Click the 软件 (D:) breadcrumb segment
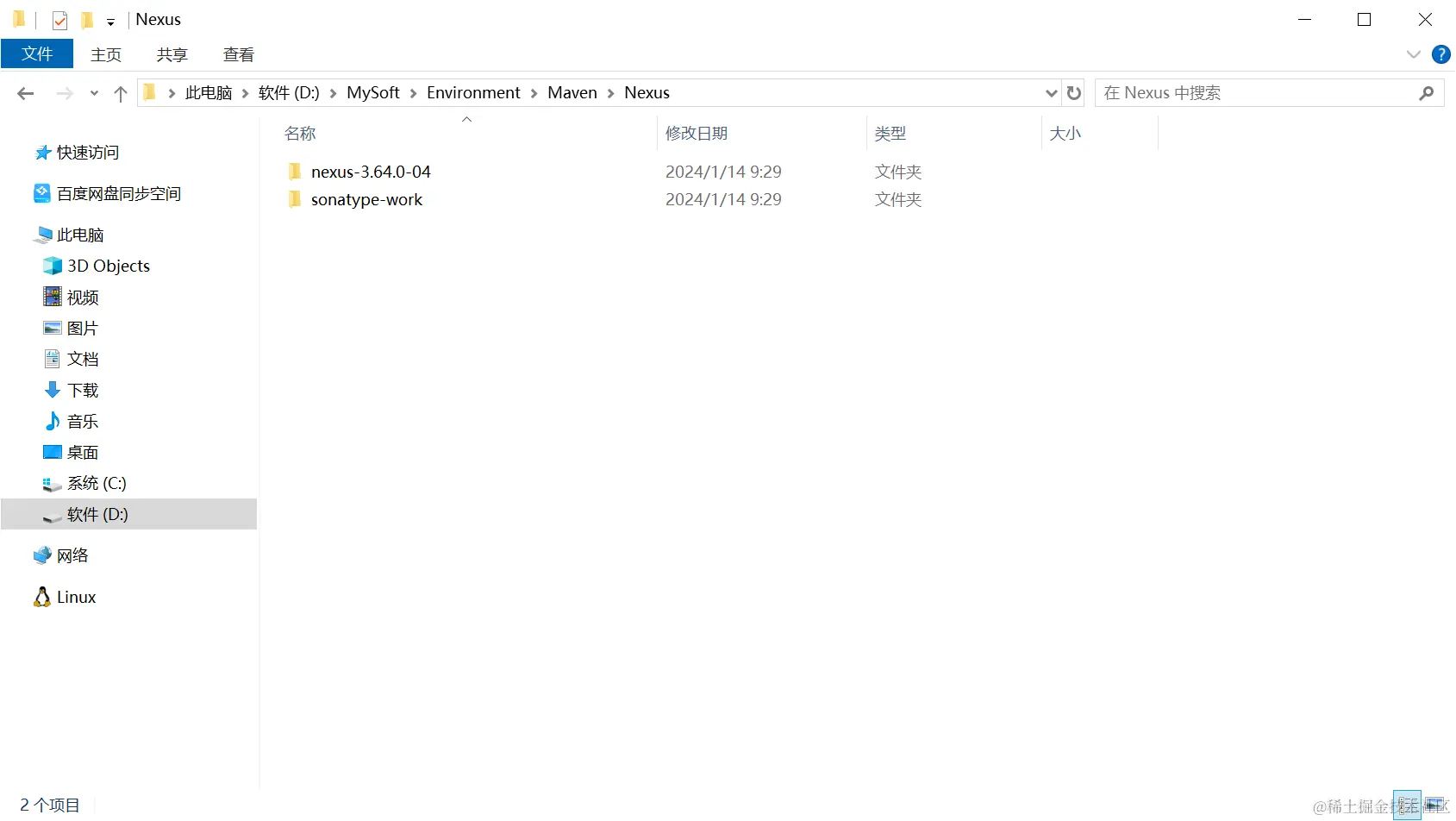Viewport: 1456px width, 821px height. 289,92
